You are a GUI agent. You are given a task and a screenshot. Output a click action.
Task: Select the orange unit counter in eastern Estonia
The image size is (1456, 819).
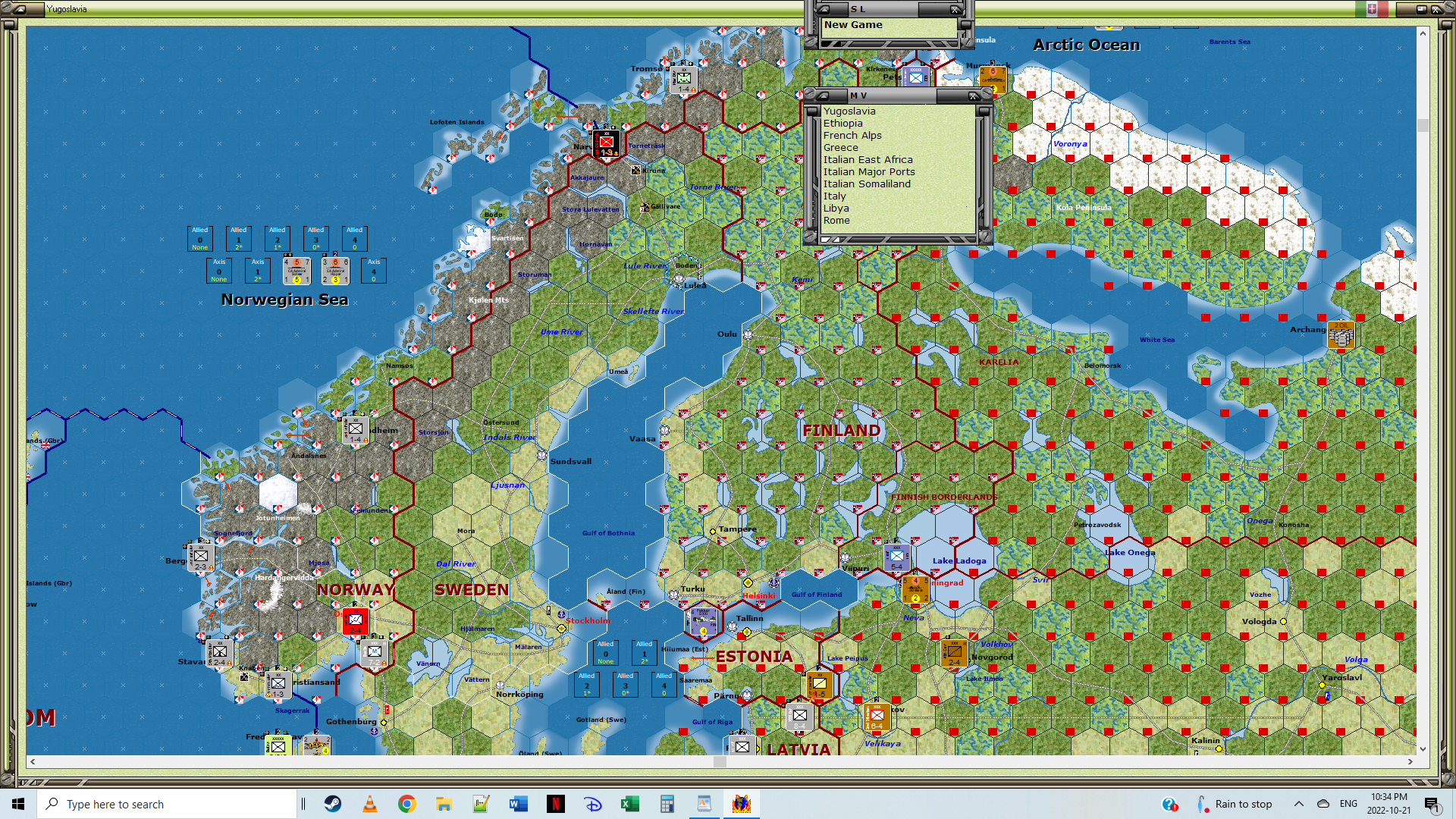[820, 685]
